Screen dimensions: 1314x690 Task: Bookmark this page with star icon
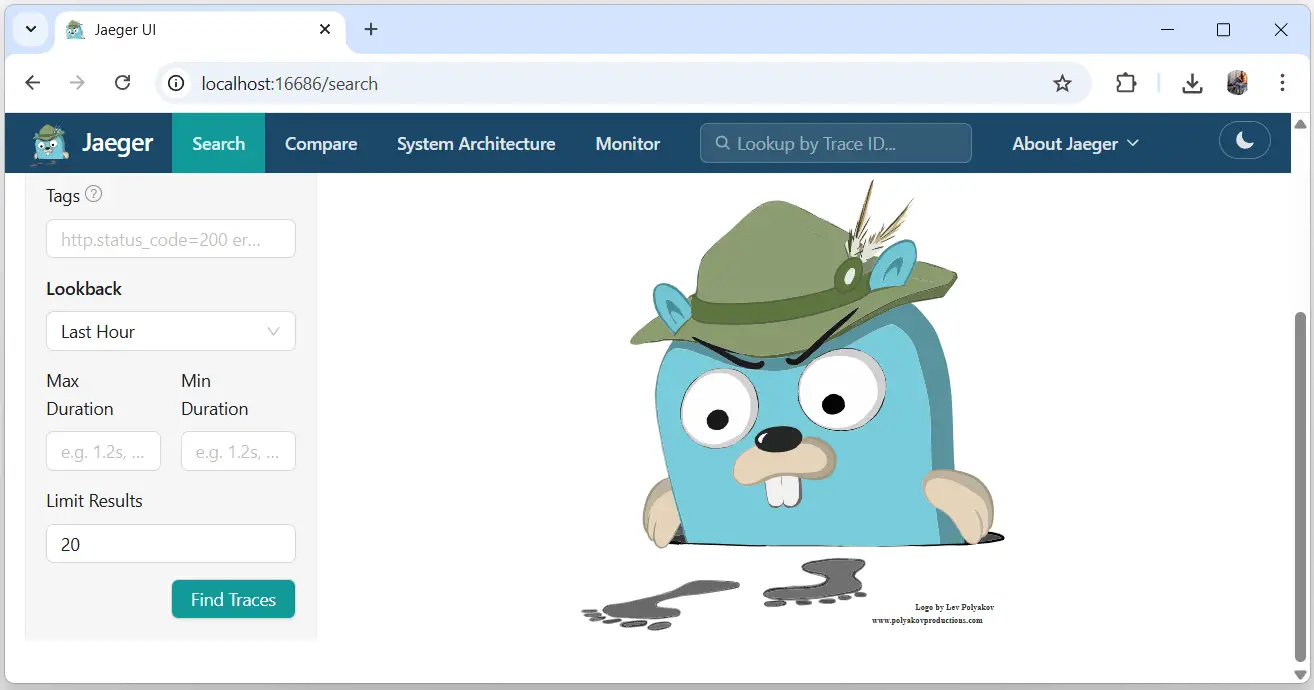1062,84
